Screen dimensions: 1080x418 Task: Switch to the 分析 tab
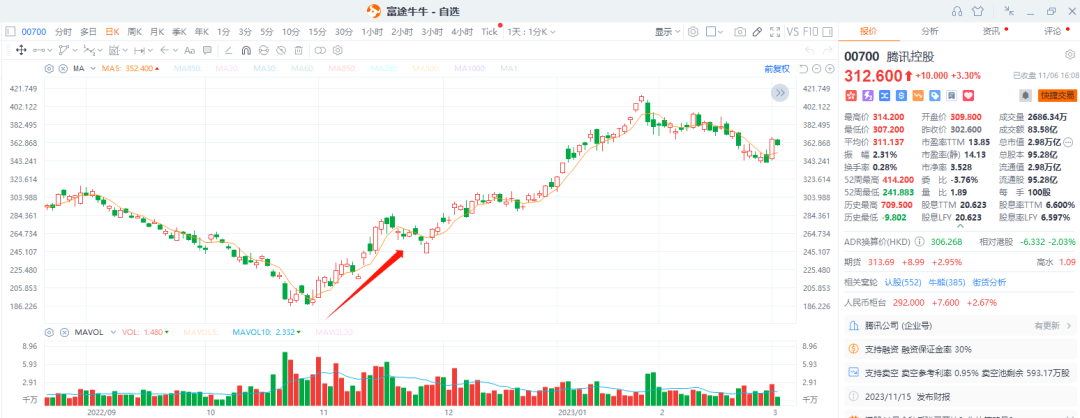[929, 32]
